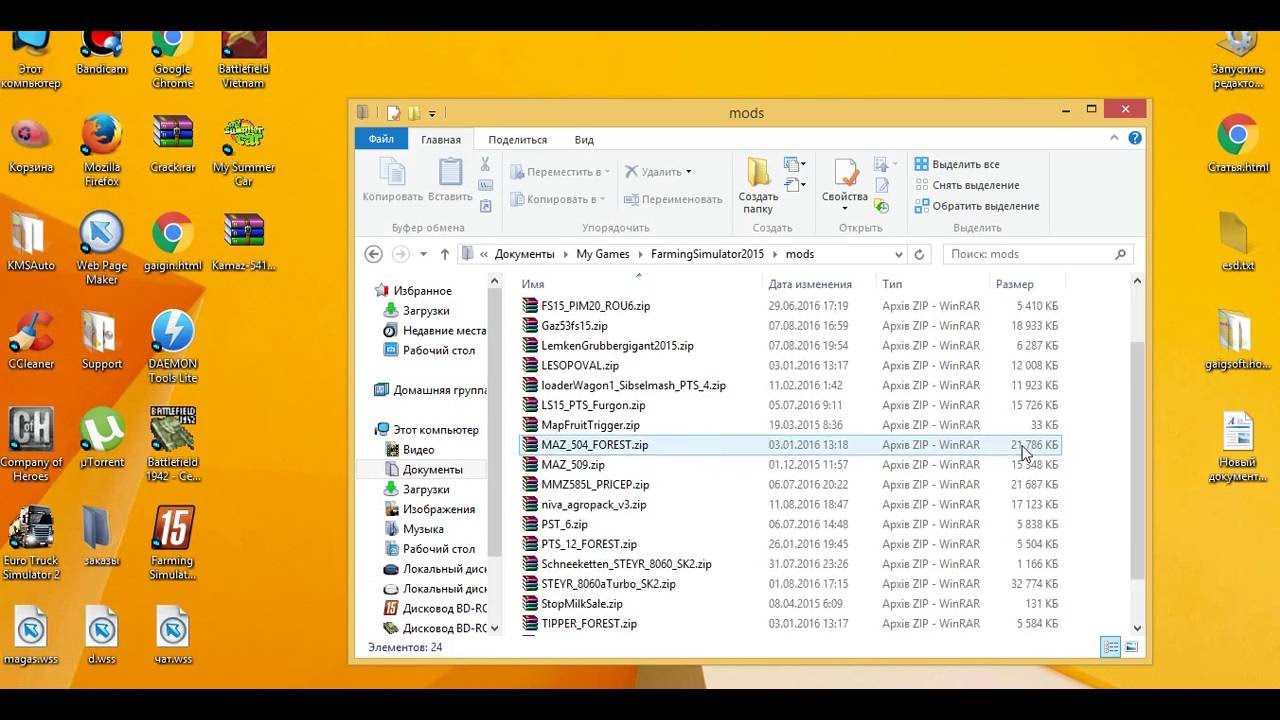
Task: Launch CCleaner from the desktop
Action: coord(31,340)
